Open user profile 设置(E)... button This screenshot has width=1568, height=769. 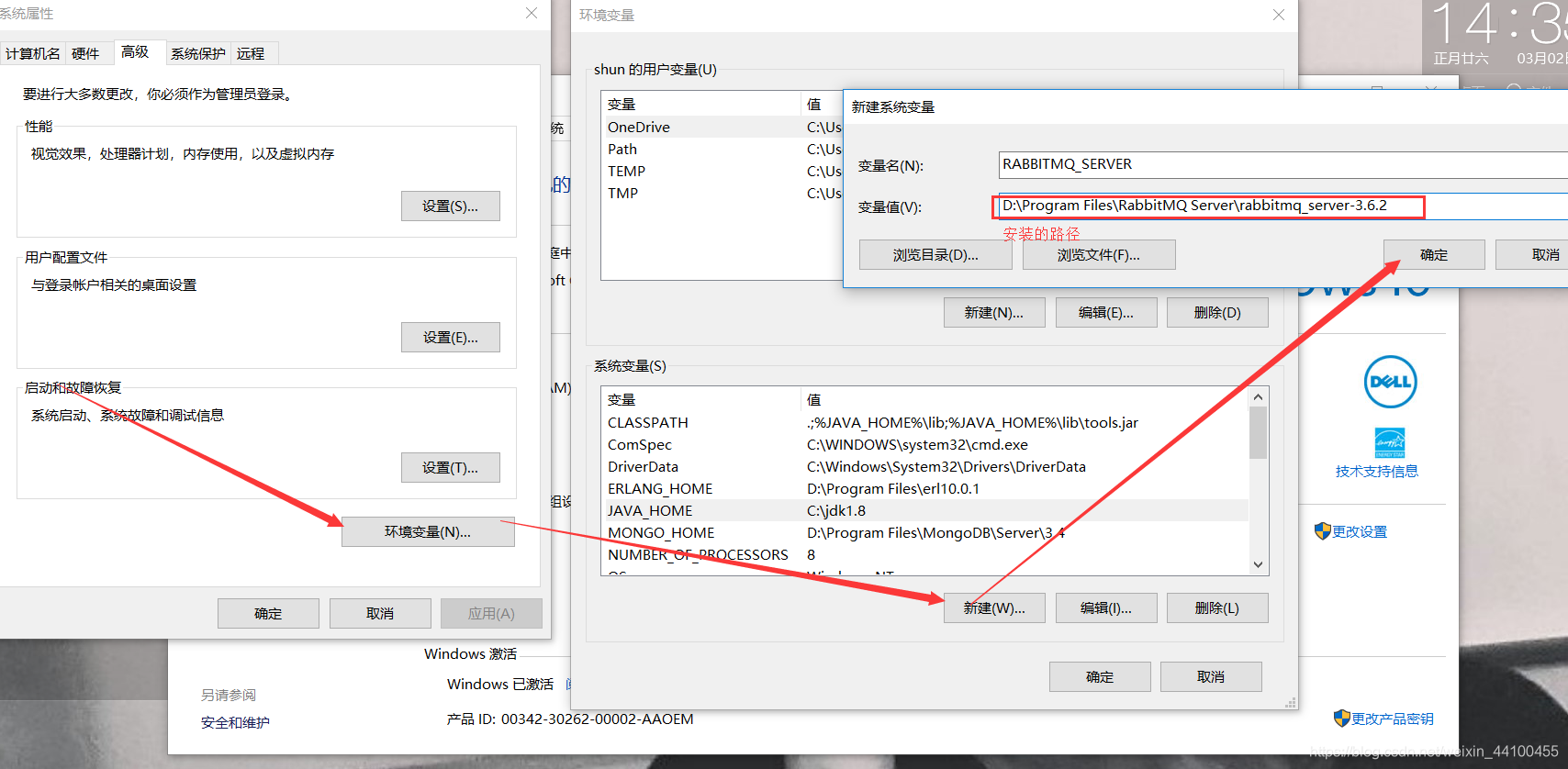click(x=451, y=338)
